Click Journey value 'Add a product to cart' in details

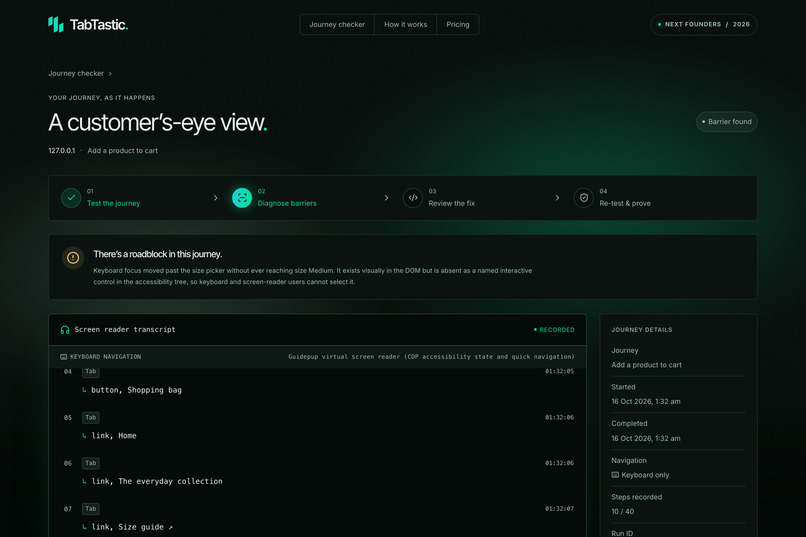646,365
